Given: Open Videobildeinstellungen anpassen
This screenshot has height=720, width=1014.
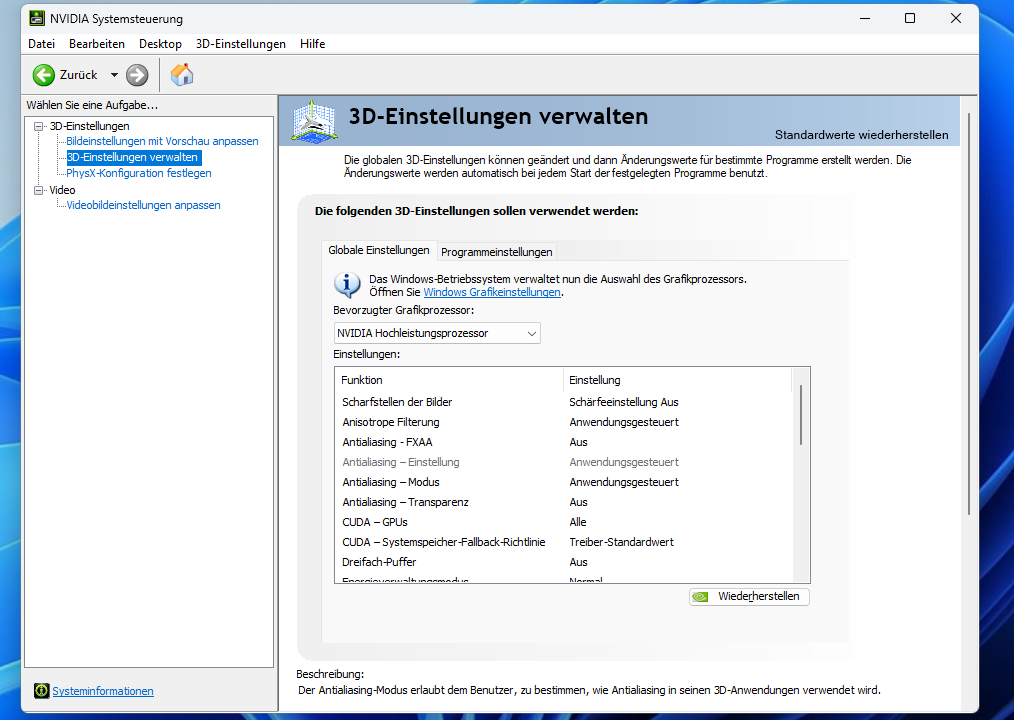Looking at the screenshot, I should coord(144,205).
